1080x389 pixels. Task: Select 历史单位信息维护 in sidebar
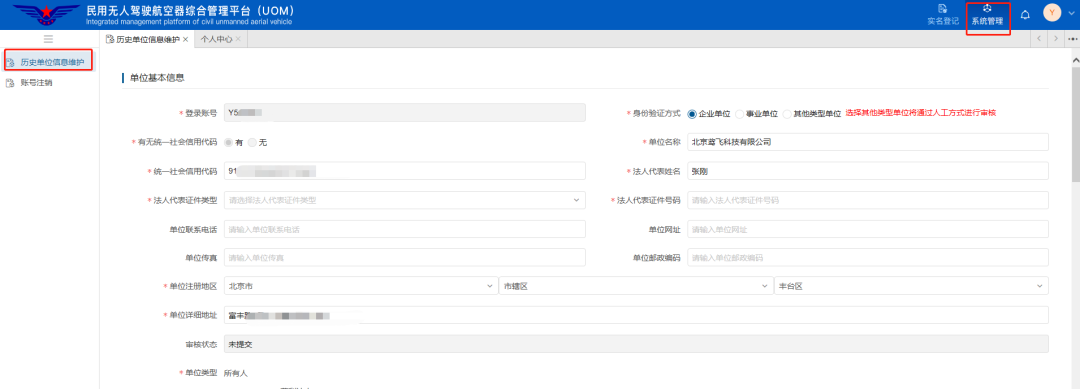48,63
